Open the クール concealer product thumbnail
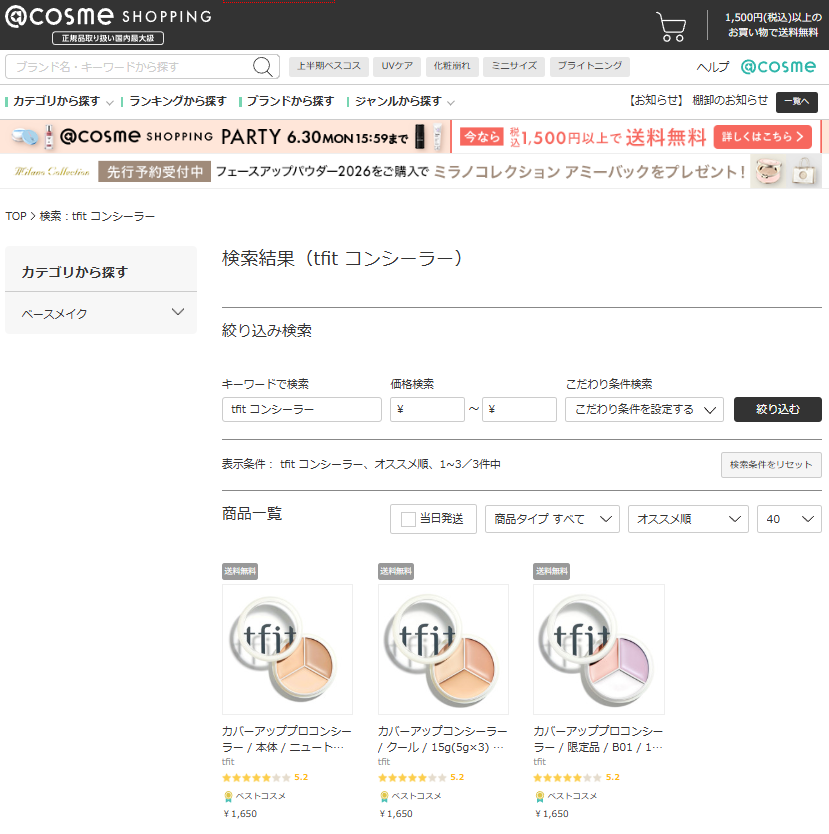The height and width of the screenshot is (834, 829). pyautogui.click(x=443, y=649)
